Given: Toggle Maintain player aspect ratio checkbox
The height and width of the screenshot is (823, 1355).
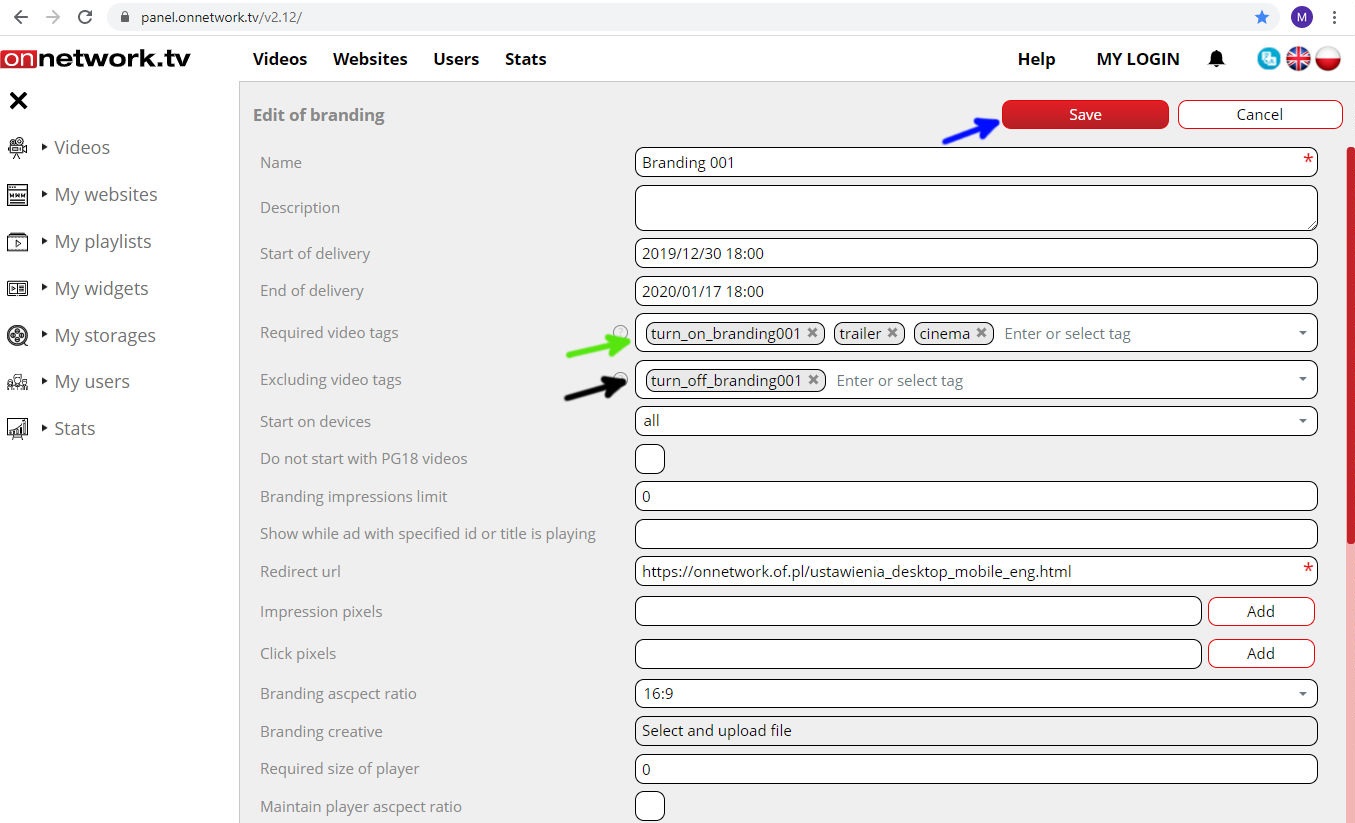Looking at the screenshot, I should [x=650, y=806].
